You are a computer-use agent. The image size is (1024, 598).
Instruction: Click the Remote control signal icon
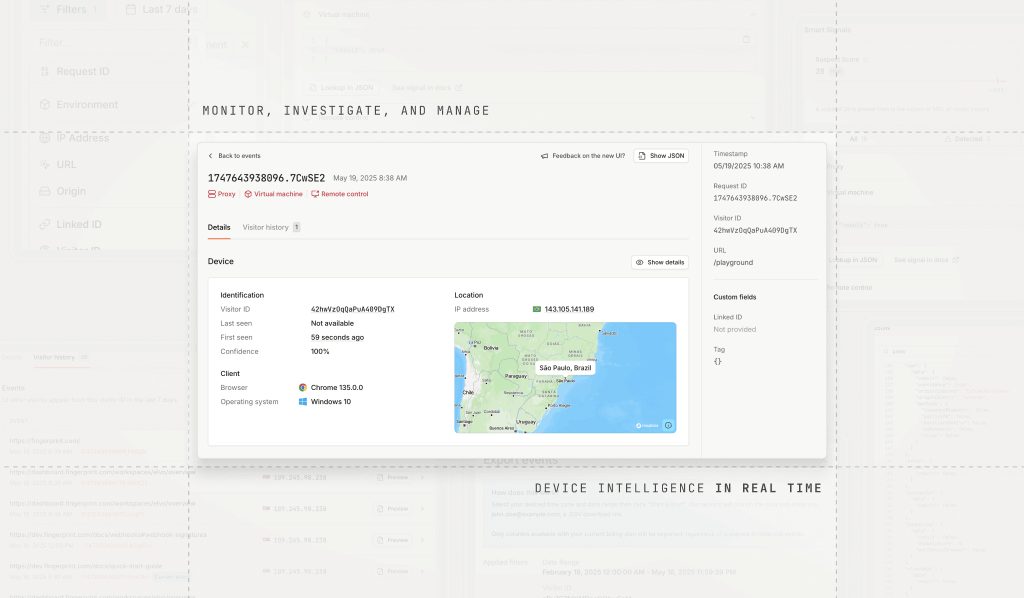click(313, 194)
